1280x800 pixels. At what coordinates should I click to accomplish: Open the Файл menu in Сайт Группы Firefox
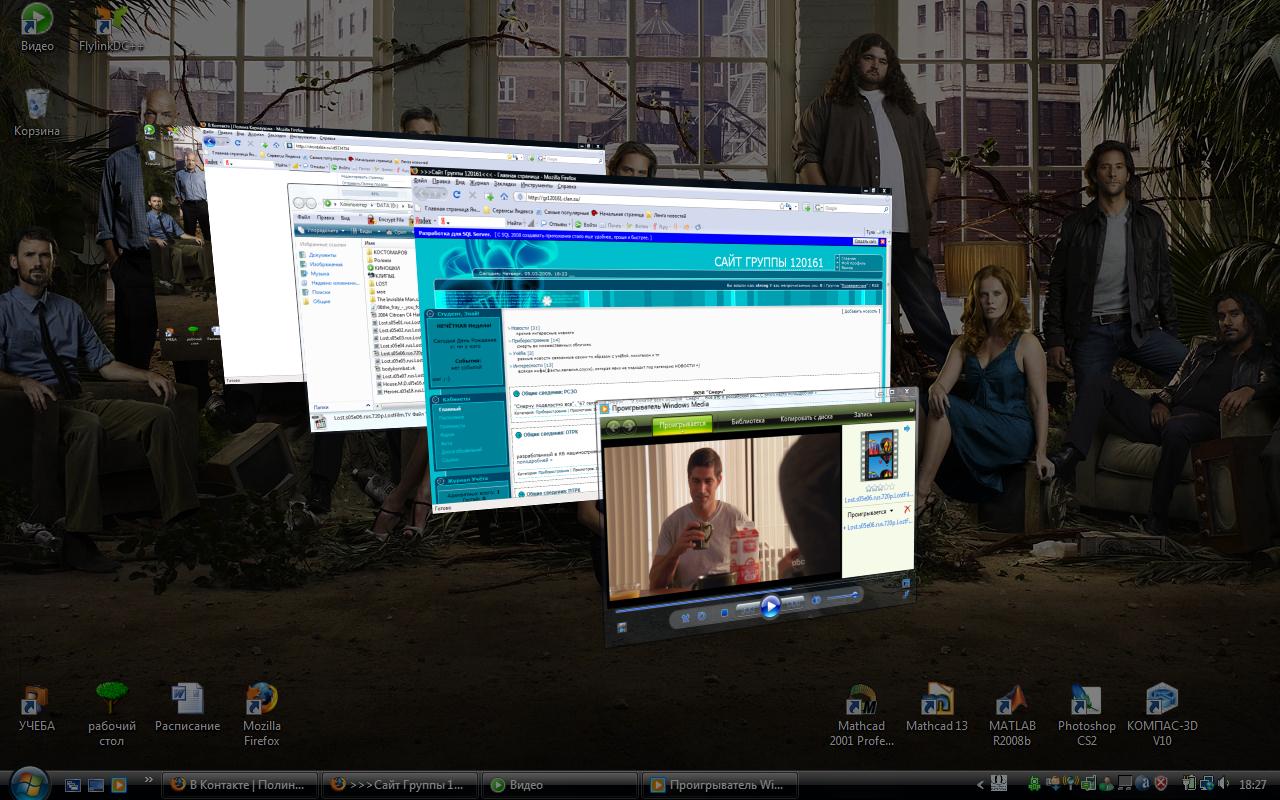point(420,181)
